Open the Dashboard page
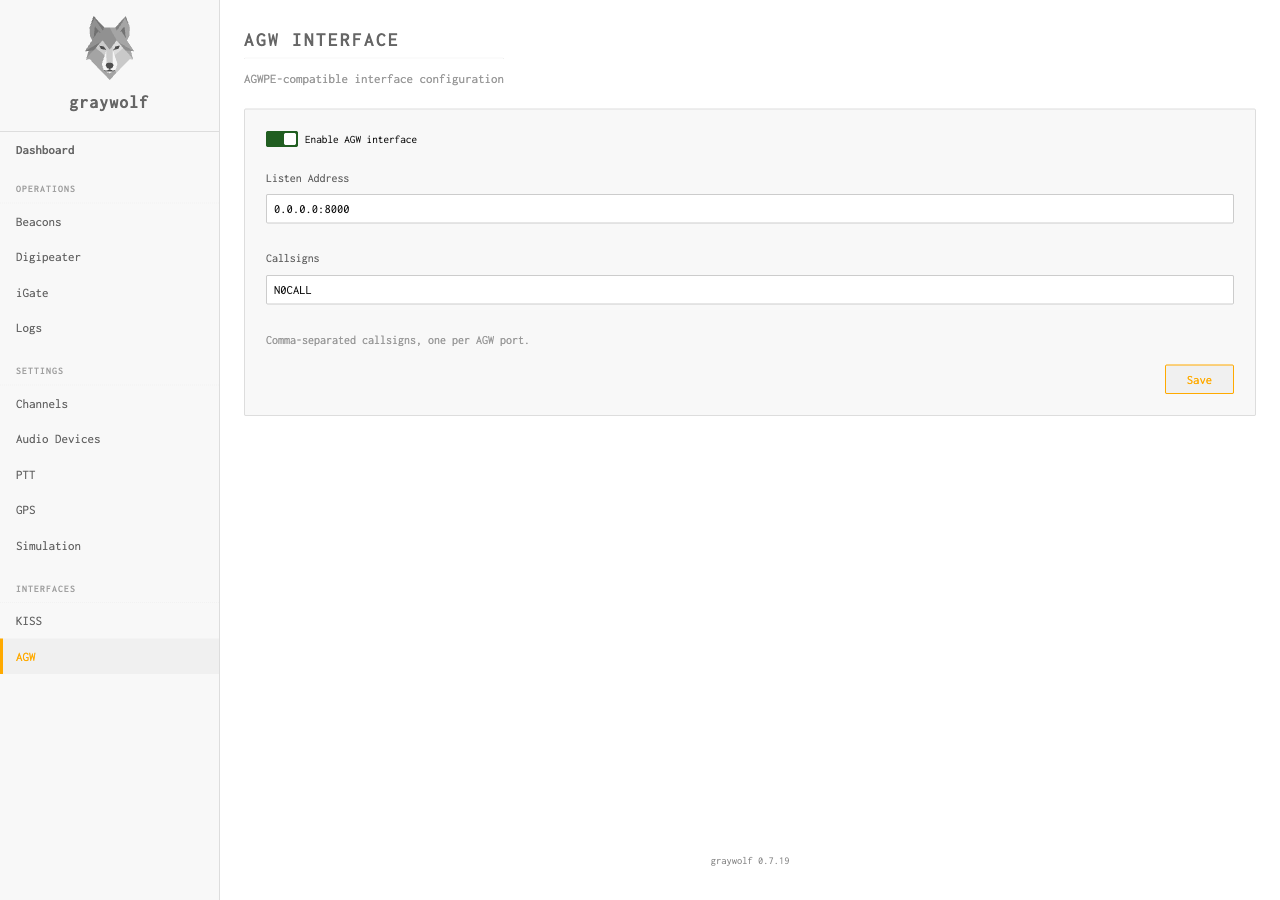Screen dimensions: 1280x900 45,150
